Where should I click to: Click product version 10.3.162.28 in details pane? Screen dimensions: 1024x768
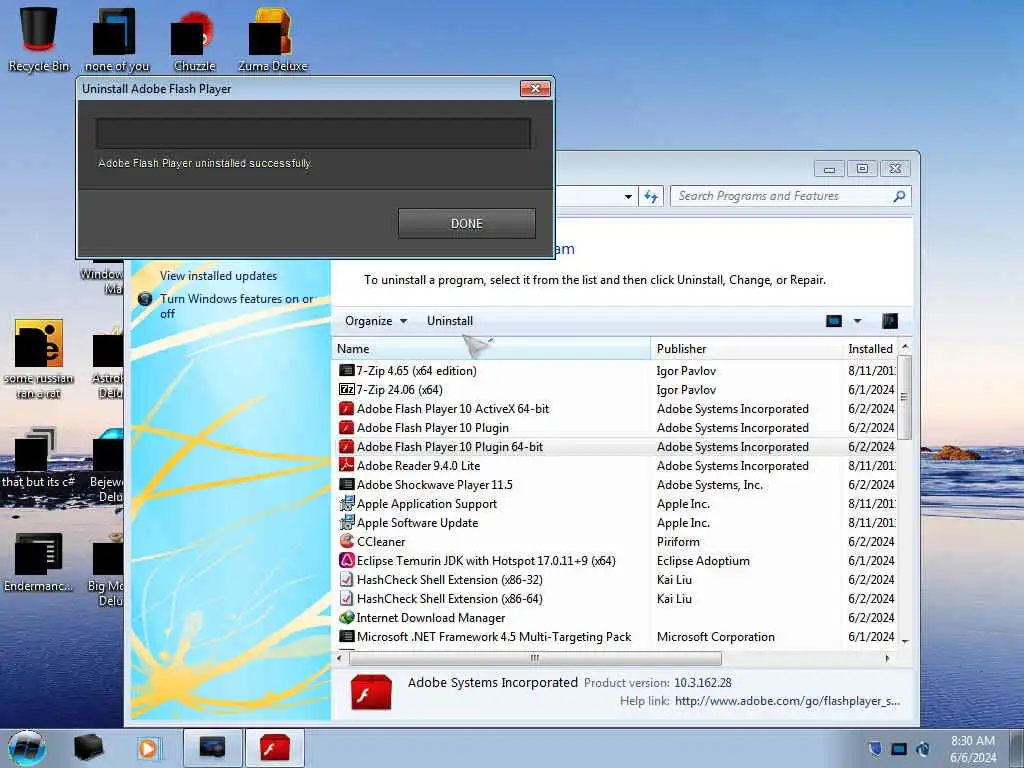tap(702, 682)
